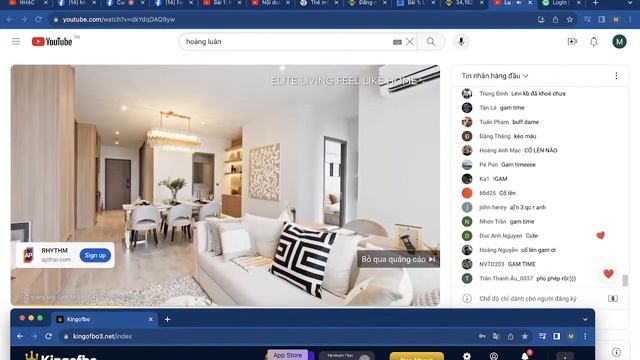Screen dimensions: 640x360
Task: Mute the playing YouTube tab speaker icon
Action: 519,3
